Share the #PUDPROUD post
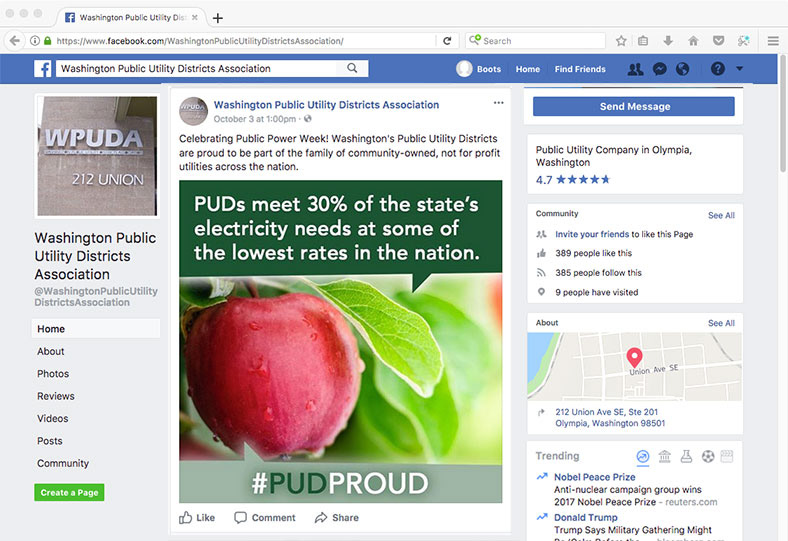The height and width of the screenshot is (541, 788). coord(337,517)
